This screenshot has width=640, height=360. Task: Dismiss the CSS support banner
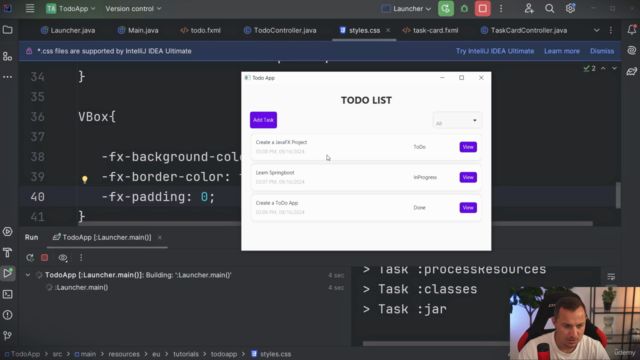[x=602, y=51]
